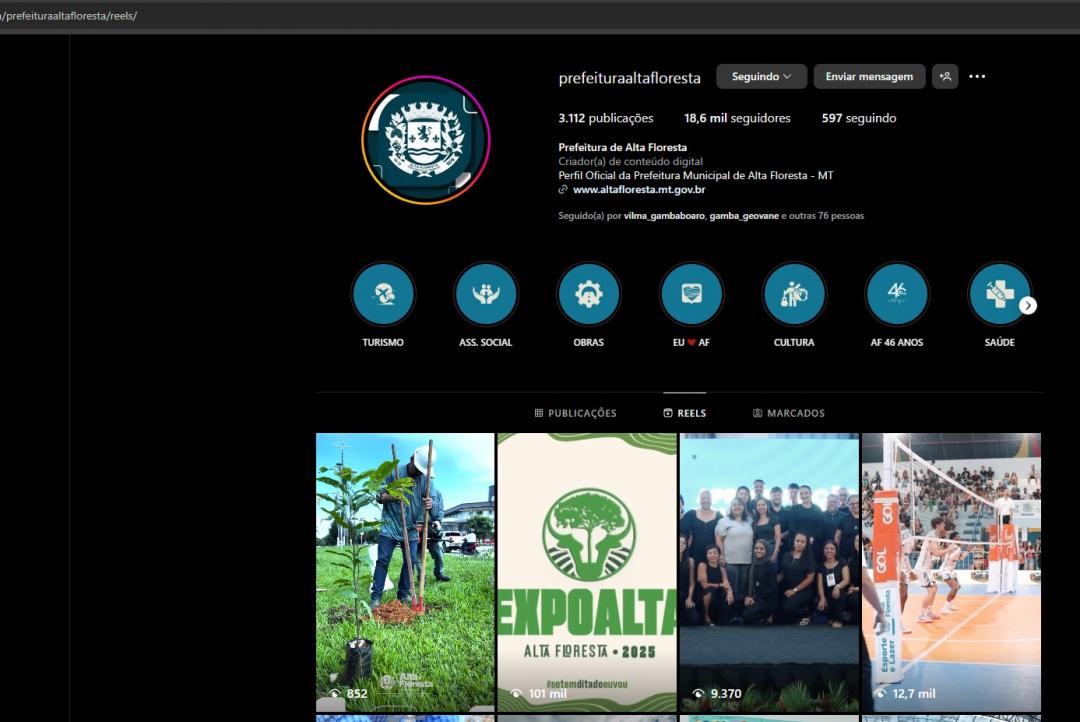This screenshot has width=1080, height=722.
Task: Switch to the Publicações tab
Action: [x=576, y=412]
